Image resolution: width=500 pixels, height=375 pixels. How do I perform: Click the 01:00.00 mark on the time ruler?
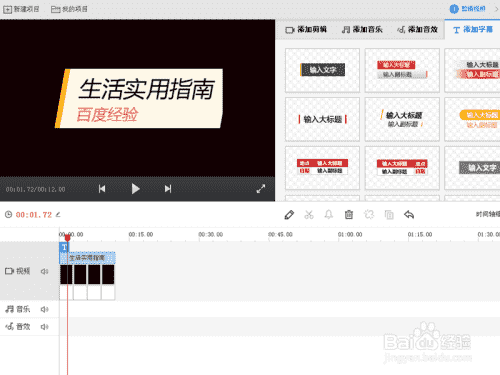click(350, 235)
